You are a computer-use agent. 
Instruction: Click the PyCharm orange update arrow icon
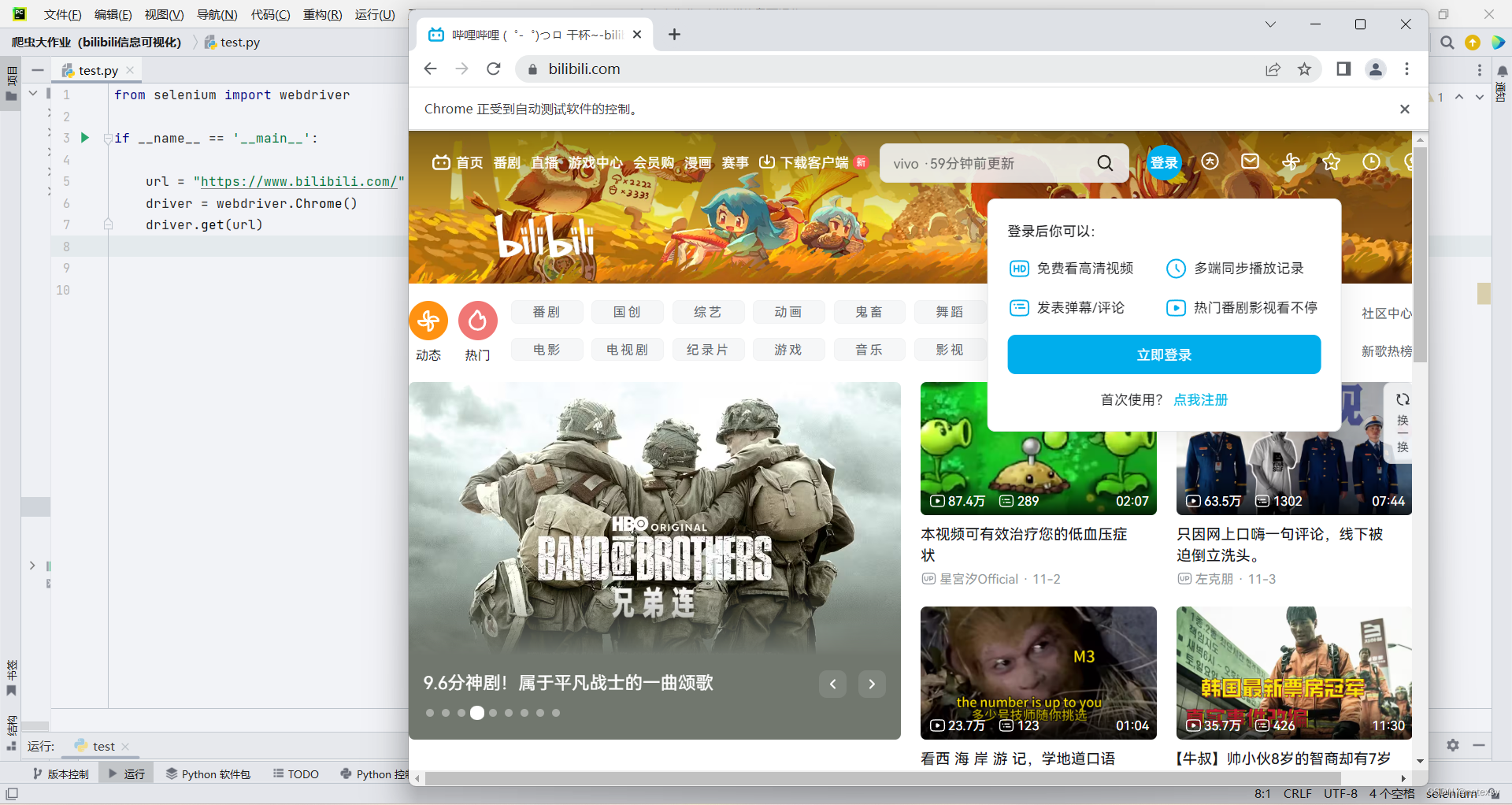coord(1473,43)
